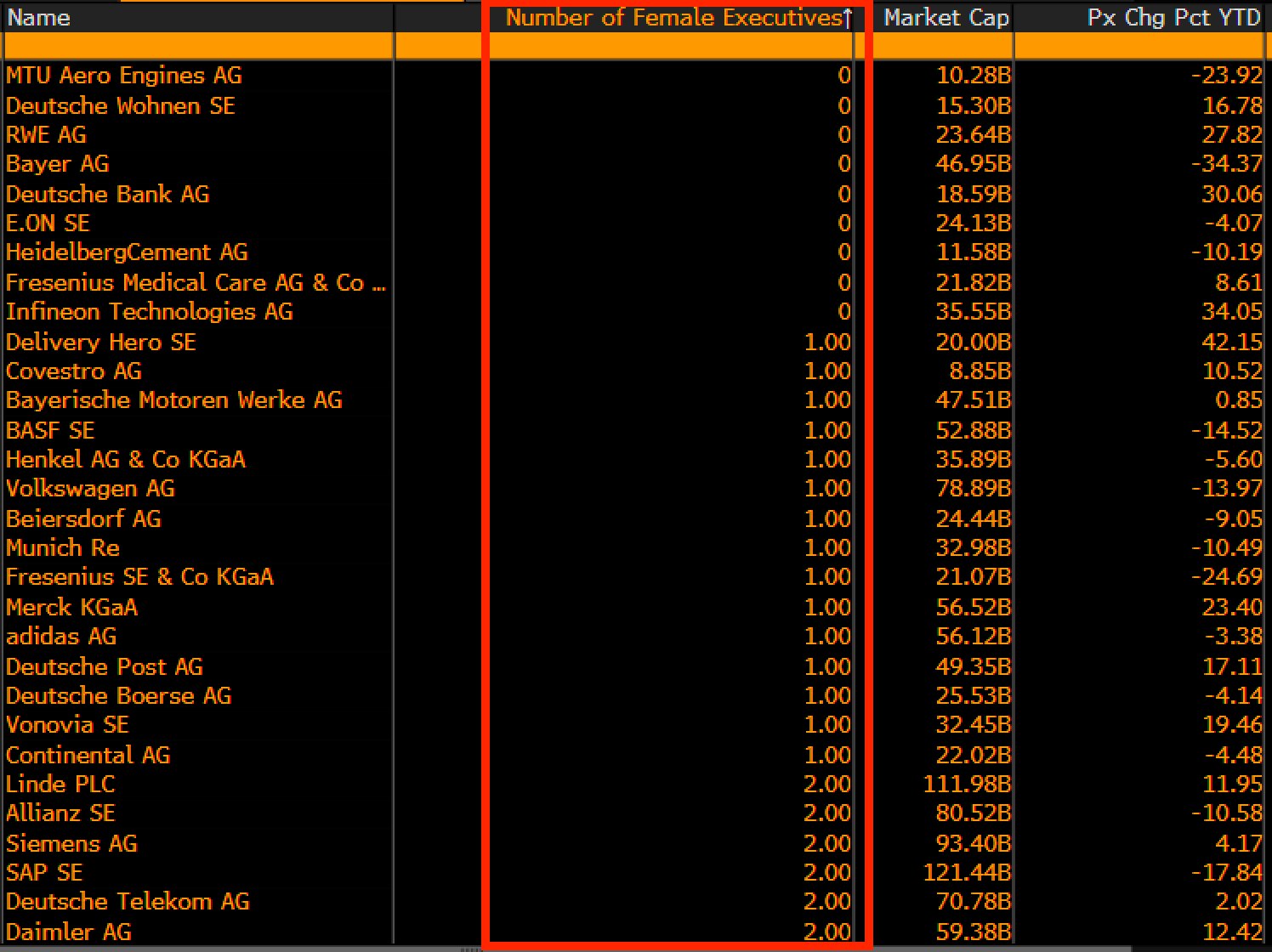Click Fresenius SE & Co KGaA
Screen dimensions: 1272x952
coord(140,577)
